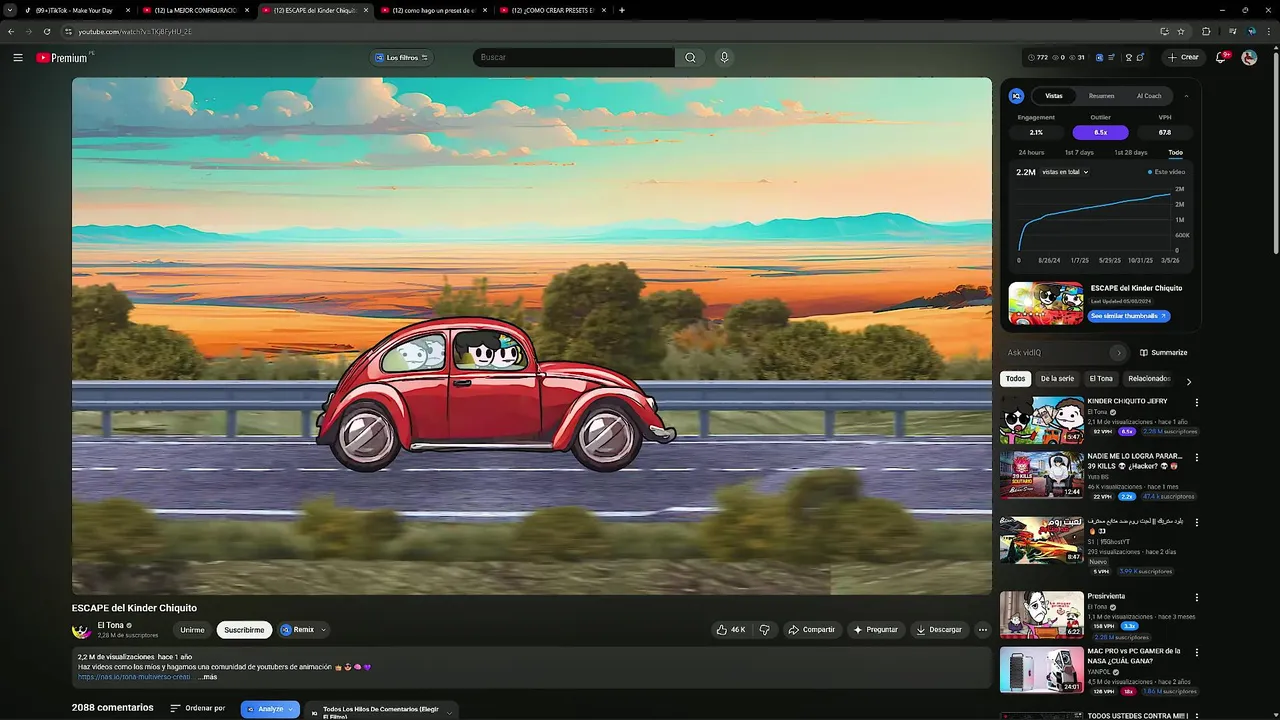Click vidIQ 772 clock stat in header
The height and width of the screenshot is (720, 1280).
tap(1038, 57)
